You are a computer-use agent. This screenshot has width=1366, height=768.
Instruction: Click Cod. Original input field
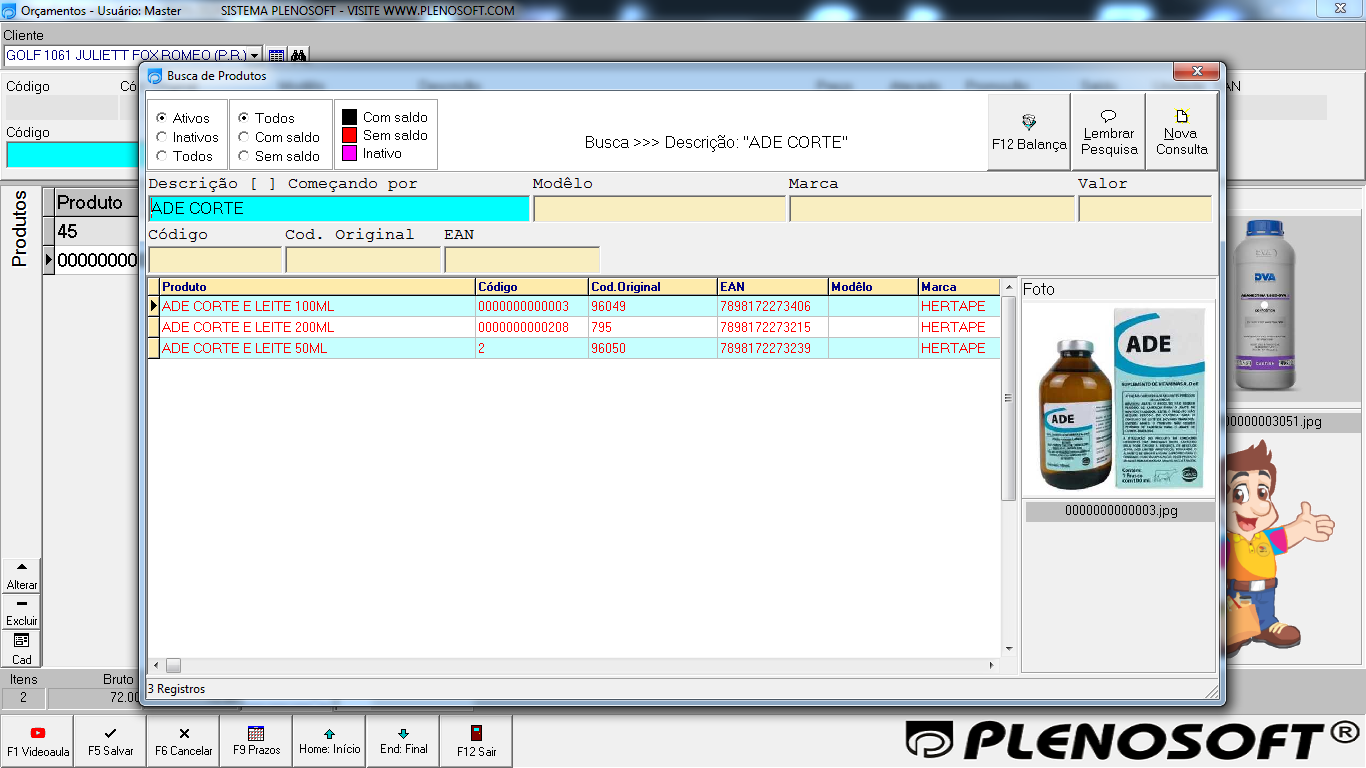point(363,259)
